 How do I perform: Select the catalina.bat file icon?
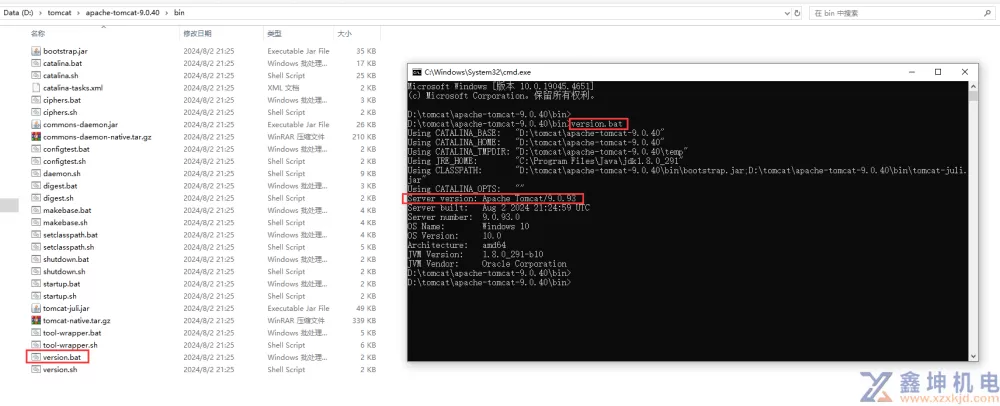[36, 63]
